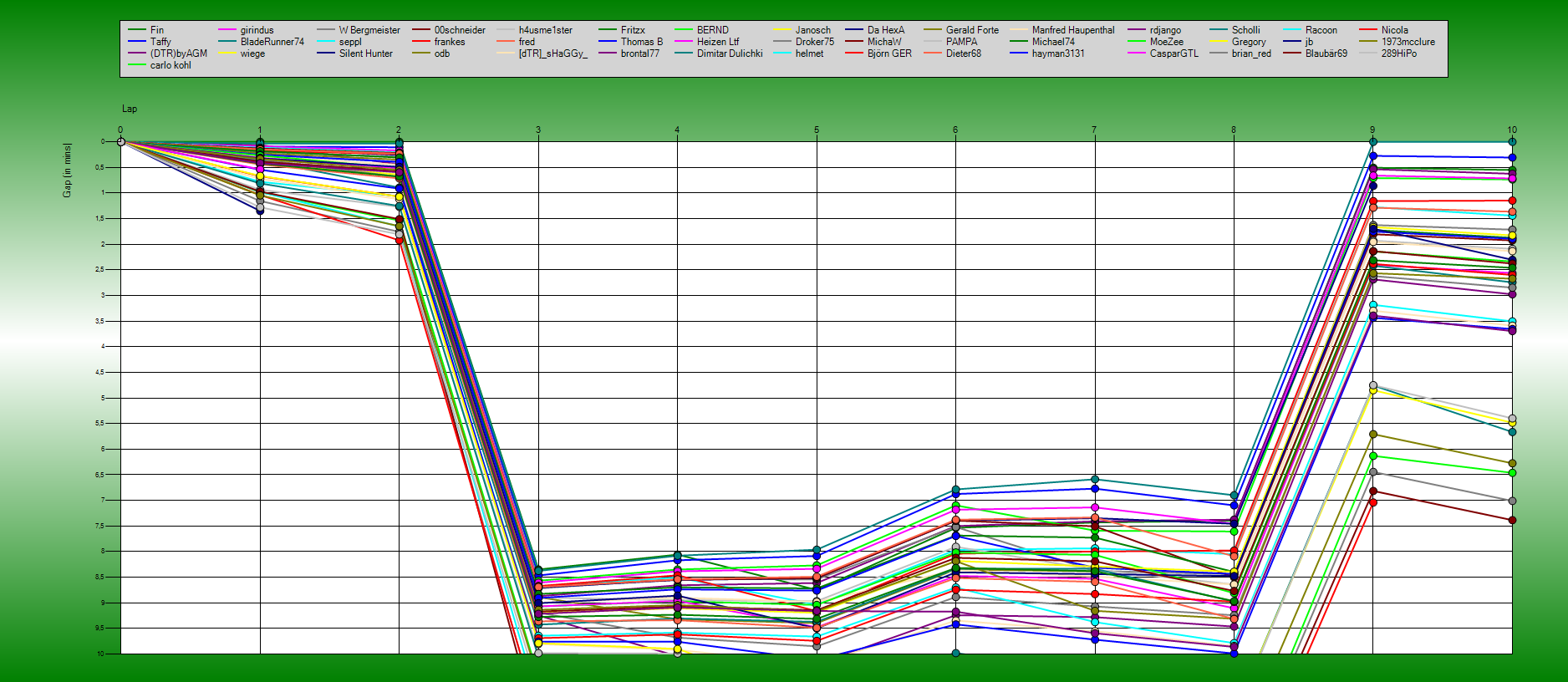Select the 'Droker75' legend label
The height and width of the screenshot is (682, 1568).
coord(815,42)
